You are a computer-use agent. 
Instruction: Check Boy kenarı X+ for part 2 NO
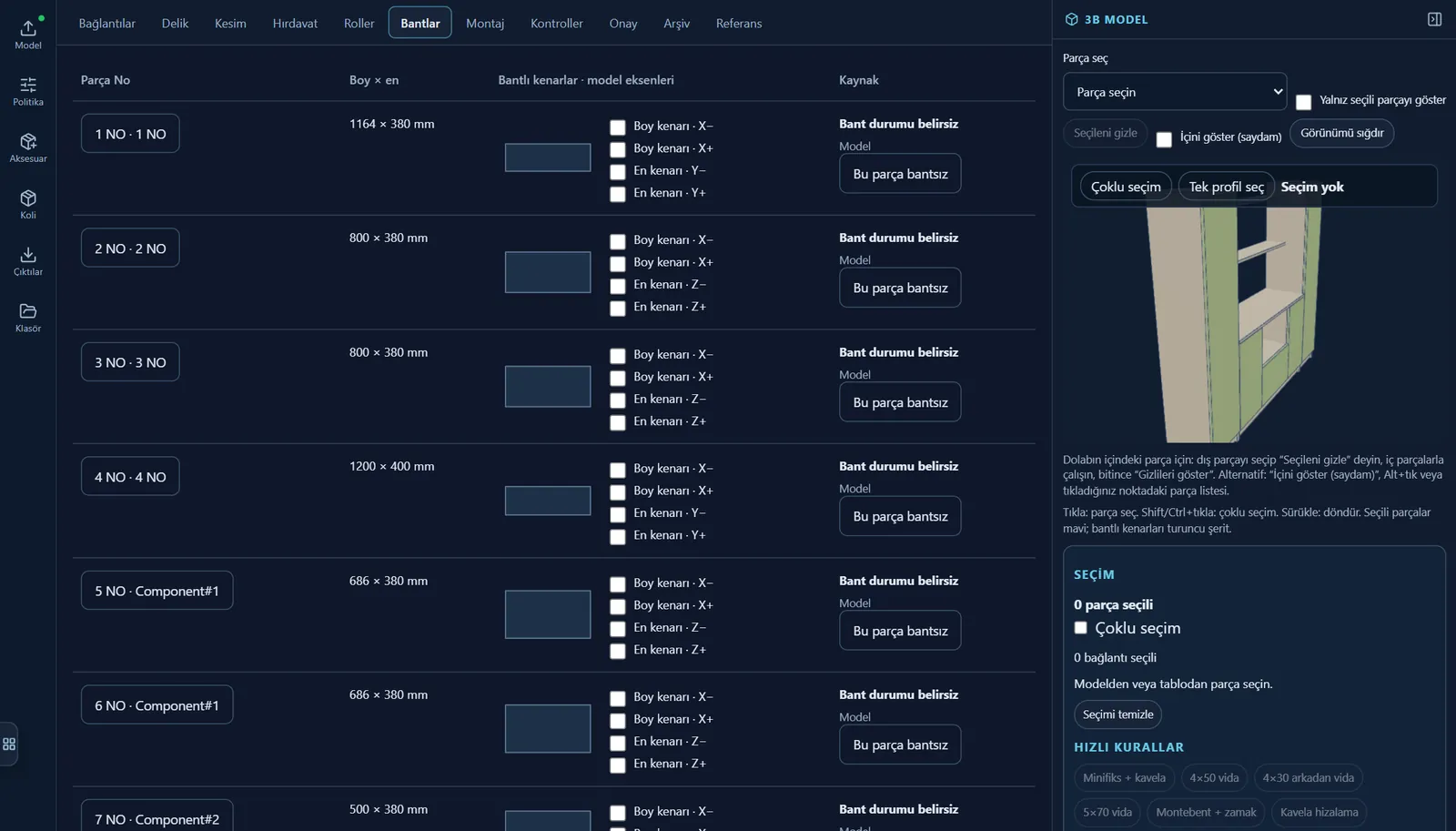point(617,264)
